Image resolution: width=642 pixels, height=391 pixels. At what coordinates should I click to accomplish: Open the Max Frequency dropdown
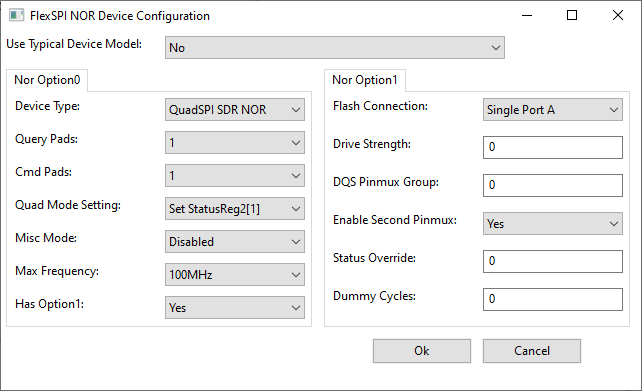[235, 274]
